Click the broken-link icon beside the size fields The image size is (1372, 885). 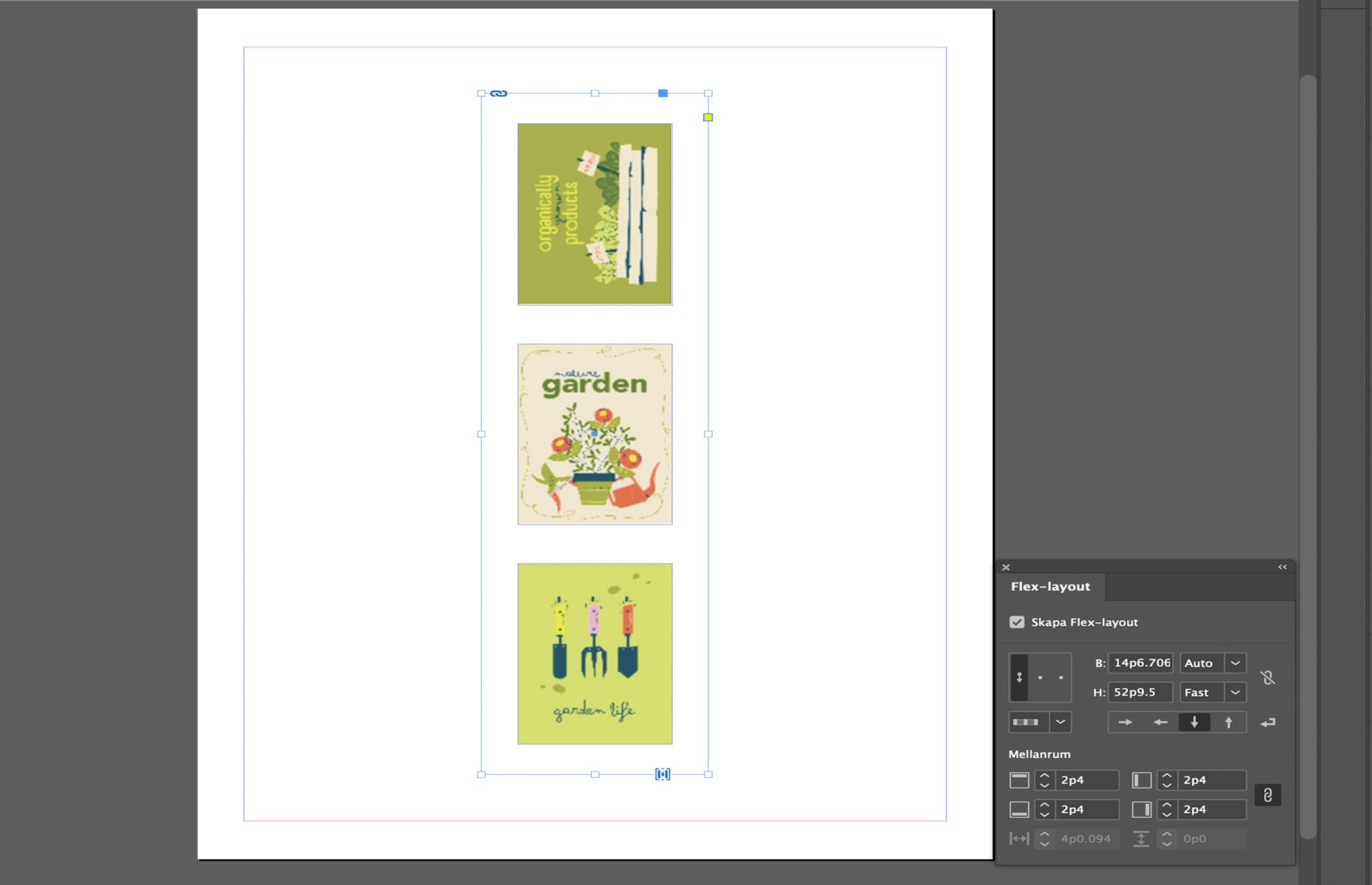click(x=1269, y=679)
